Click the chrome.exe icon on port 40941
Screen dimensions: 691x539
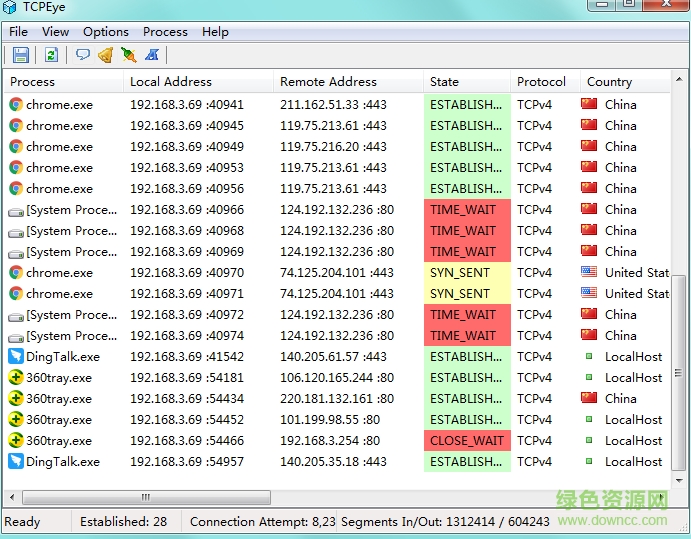tap(16, 104)
